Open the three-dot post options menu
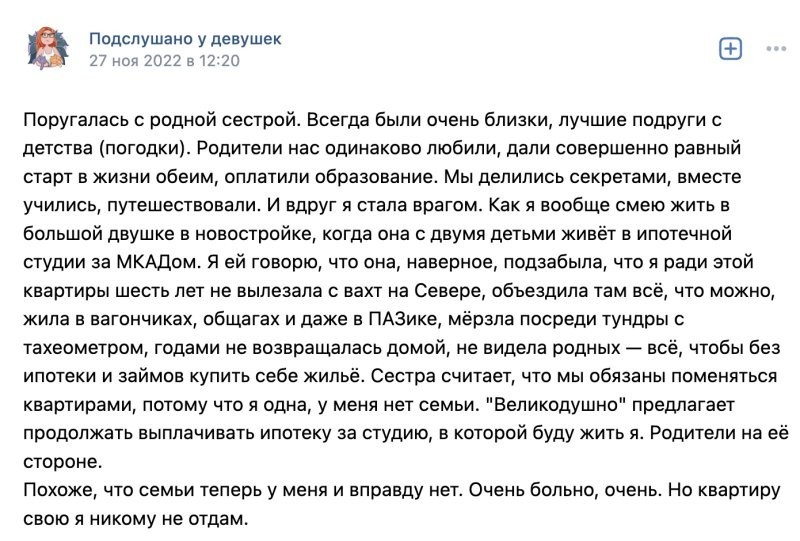This screenshot has height=541, width=800. [x=775, y=48]
